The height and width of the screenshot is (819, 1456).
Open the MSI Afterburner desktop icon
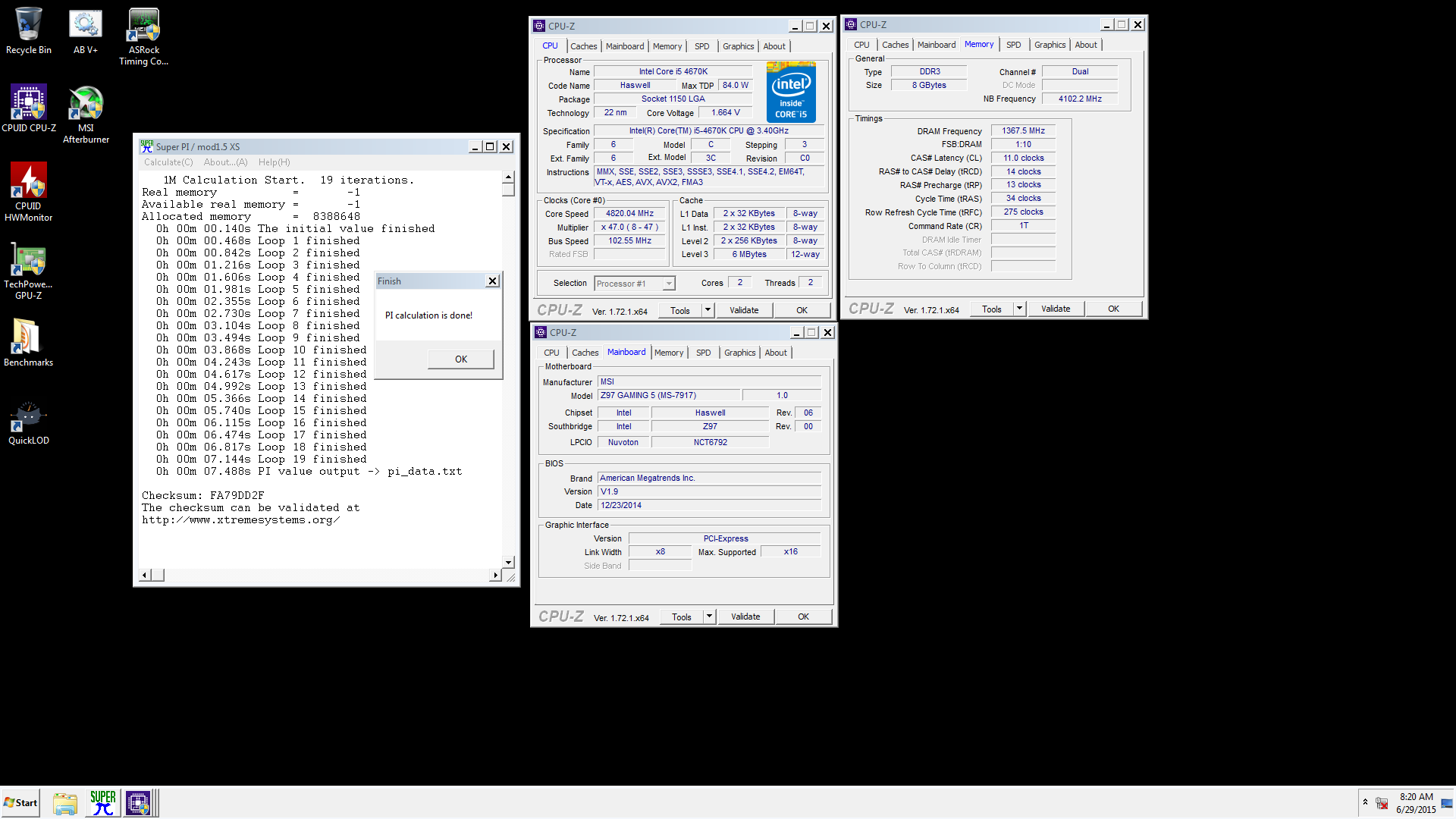pos(86,115)
